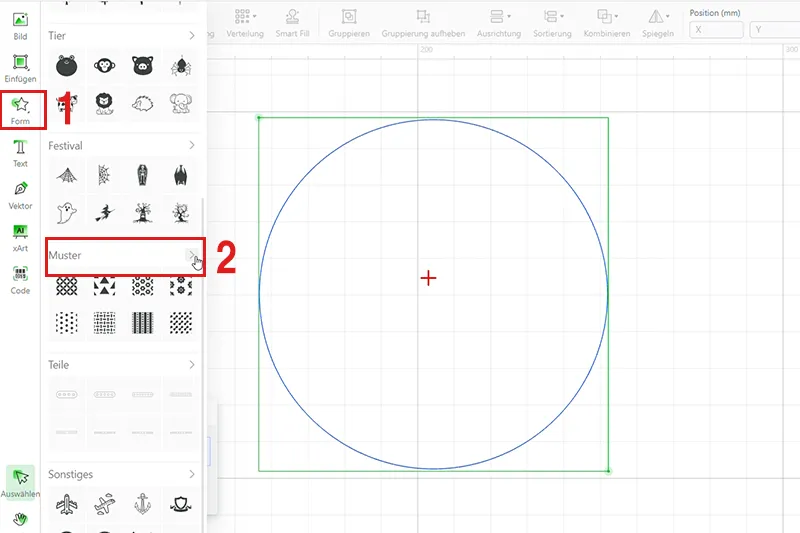Insert the shield emblem shape

pyautogui.click(x=181, y=505)
